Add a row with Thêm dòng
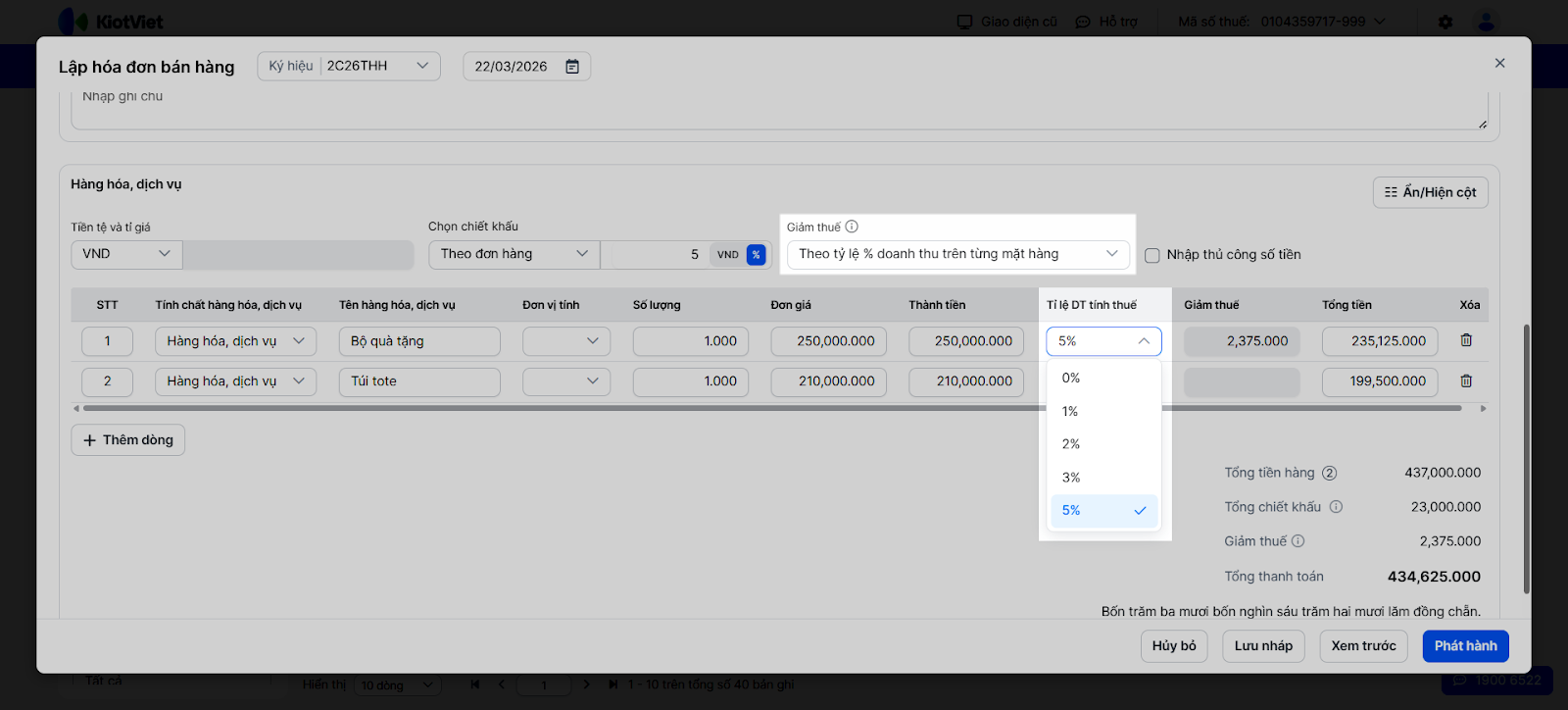 point(128,440)
